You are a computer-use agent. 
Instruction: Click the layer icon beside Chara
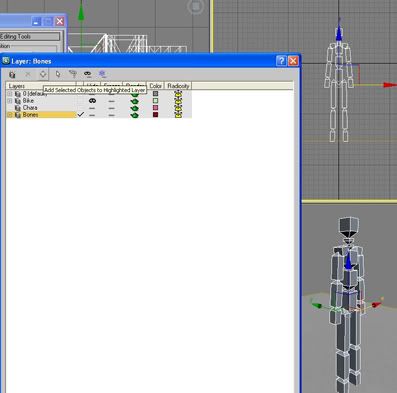click(18, 108)
